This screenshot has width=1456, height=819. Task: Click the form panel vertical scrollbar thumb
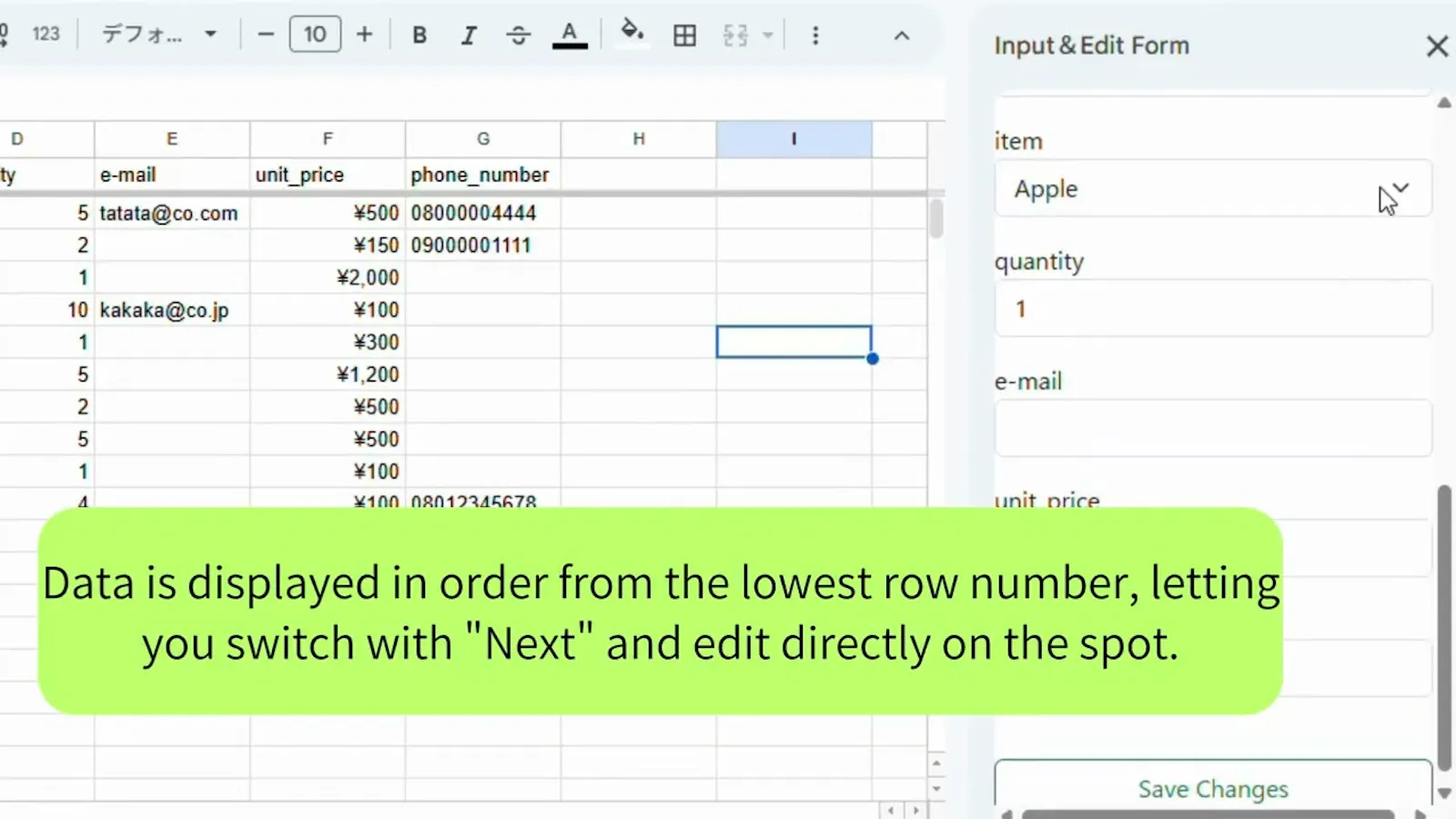pyautogui.click(x=1444, y=628)
